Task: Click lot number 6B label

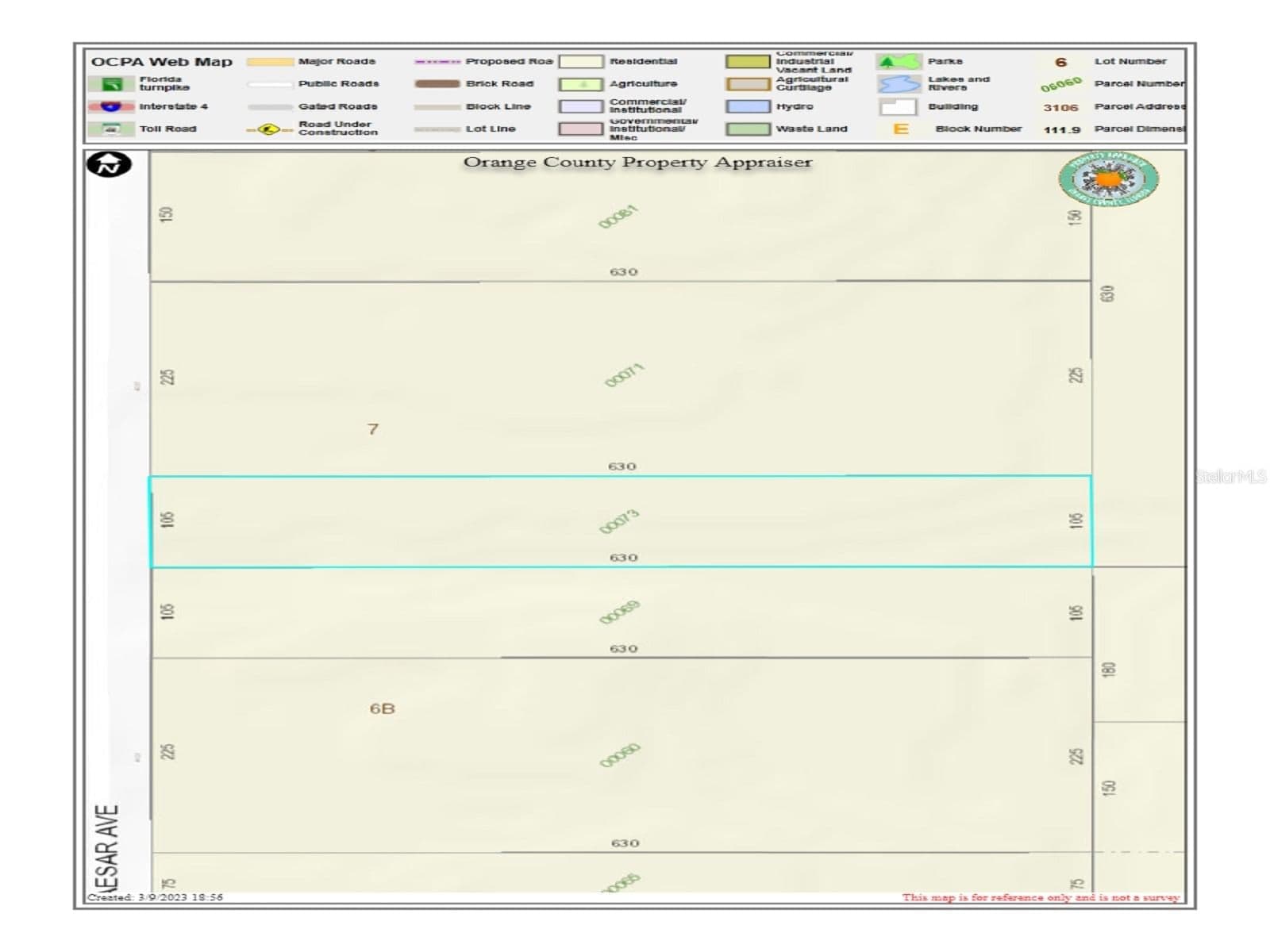Action: click(x=383, y=708)
